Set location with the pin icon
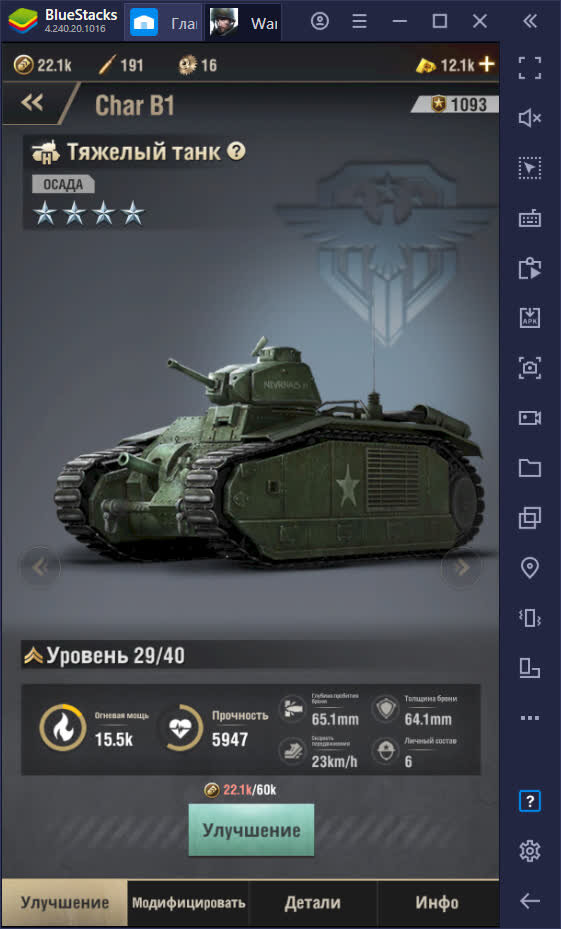The height and width of the screenshot is (929, 561). tap(530, 568)
